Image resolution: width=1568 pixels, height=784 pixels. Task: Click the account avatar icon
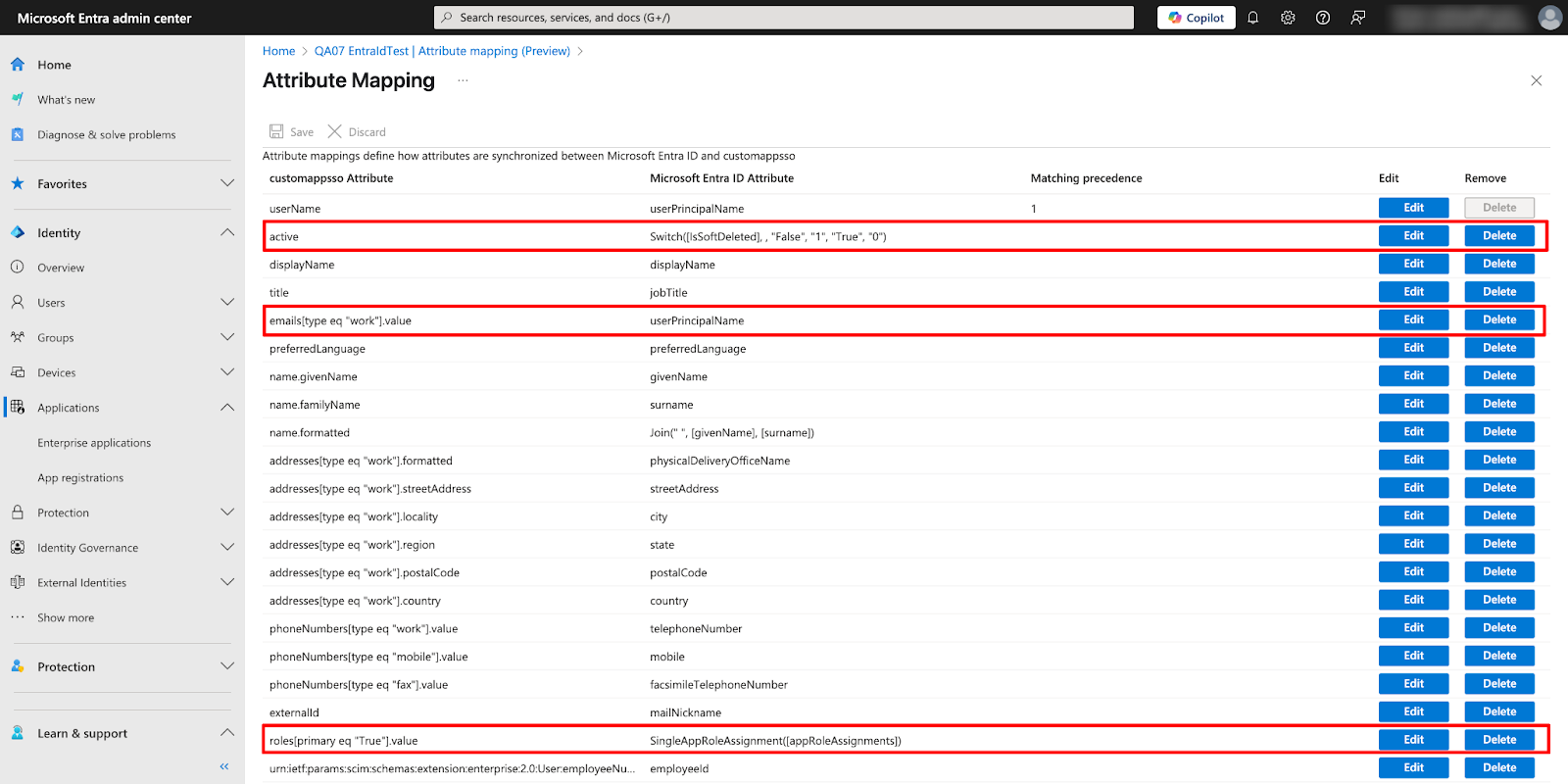point(1550,18)
